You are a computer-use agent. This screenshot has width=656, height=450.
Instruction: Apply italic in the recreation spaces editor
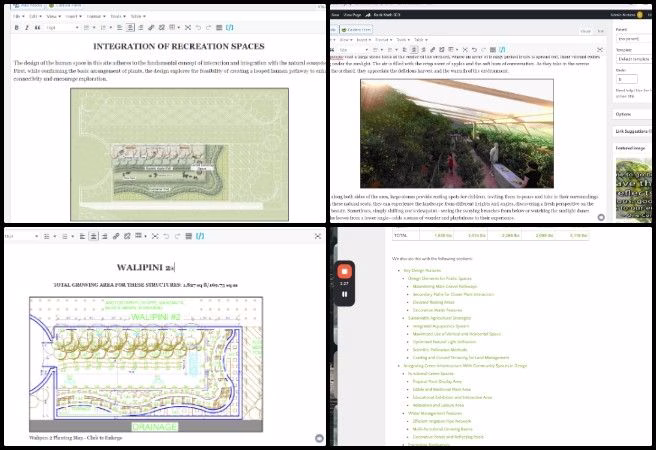click(x=27, y=28)
